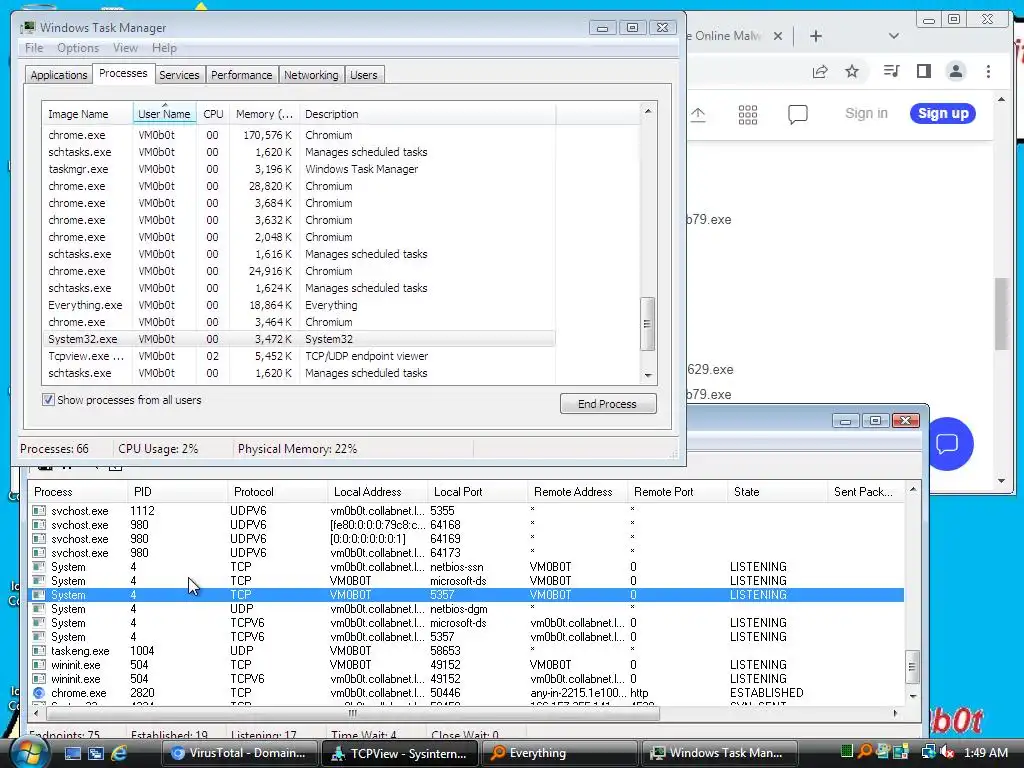Click Everything search tray icon
The height and width of the screenshot is (768, 1024).
(865, 752)
